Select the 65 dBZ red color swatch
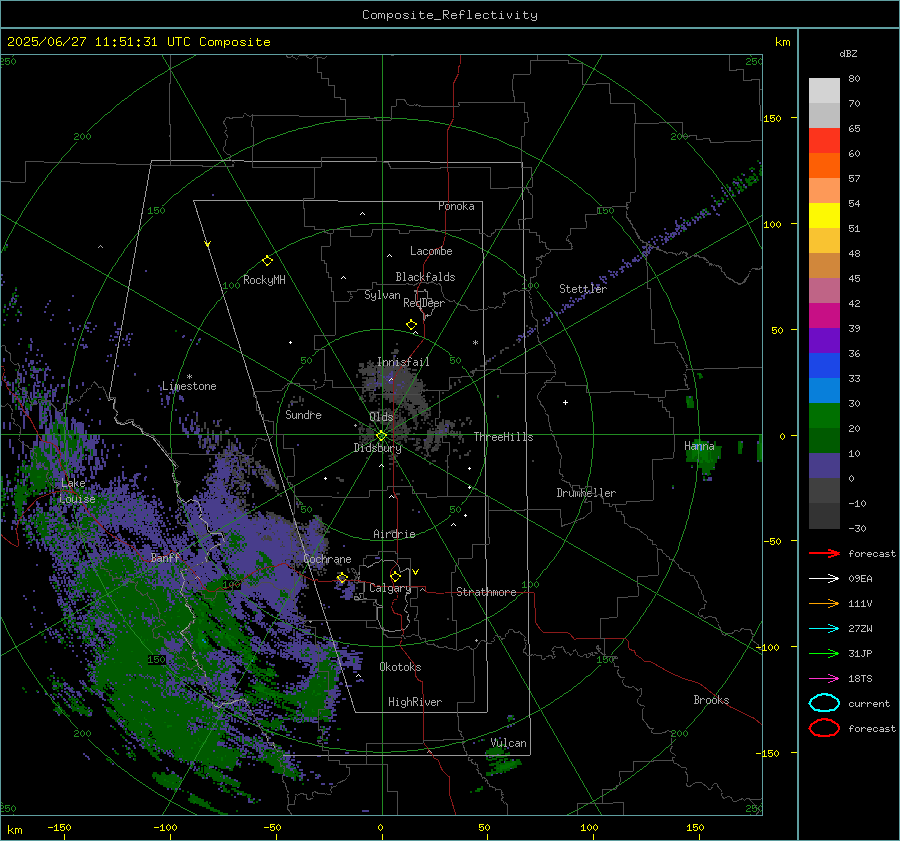900x841 pixels. point(824,141)
